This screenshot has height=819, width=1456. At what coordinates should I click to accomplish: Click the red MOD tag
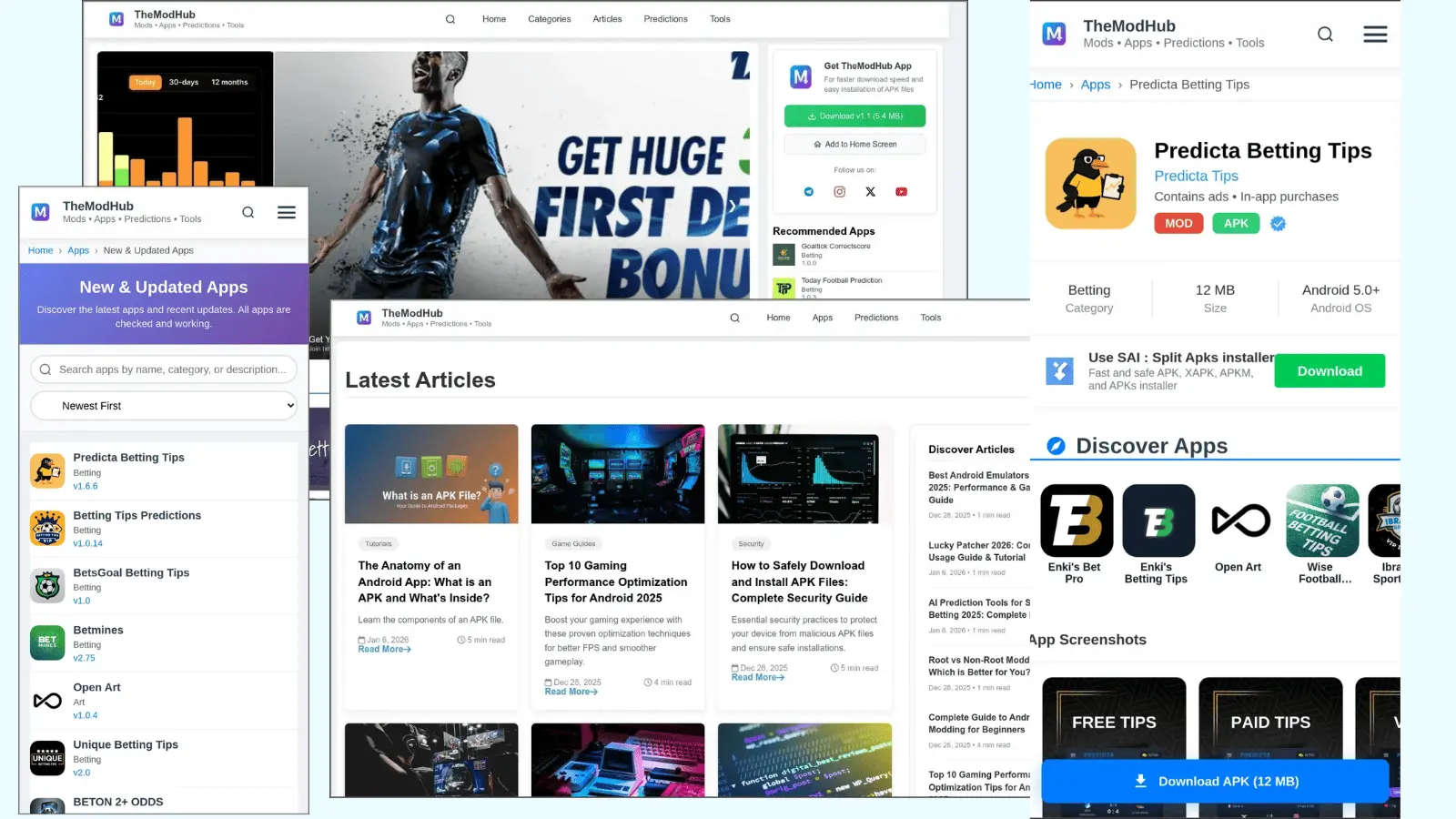coord(1178,224)
